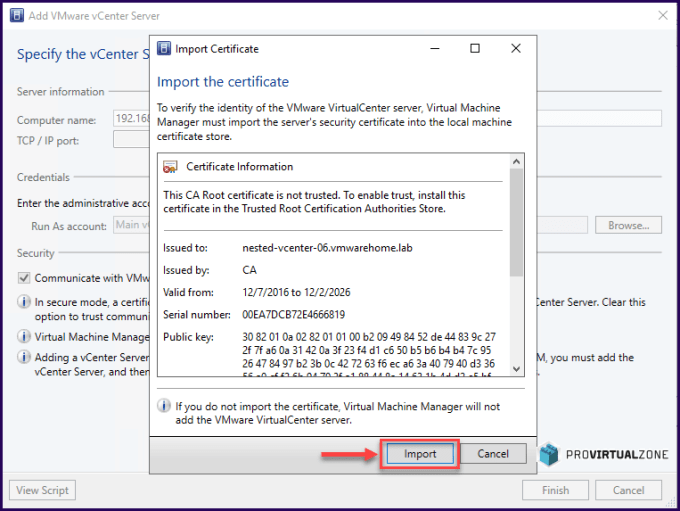Image resolution: width=680 pixels, height=511 pixels.
Task: Click the Security section label
Action: pyautogui.click(x=36, y=253)
